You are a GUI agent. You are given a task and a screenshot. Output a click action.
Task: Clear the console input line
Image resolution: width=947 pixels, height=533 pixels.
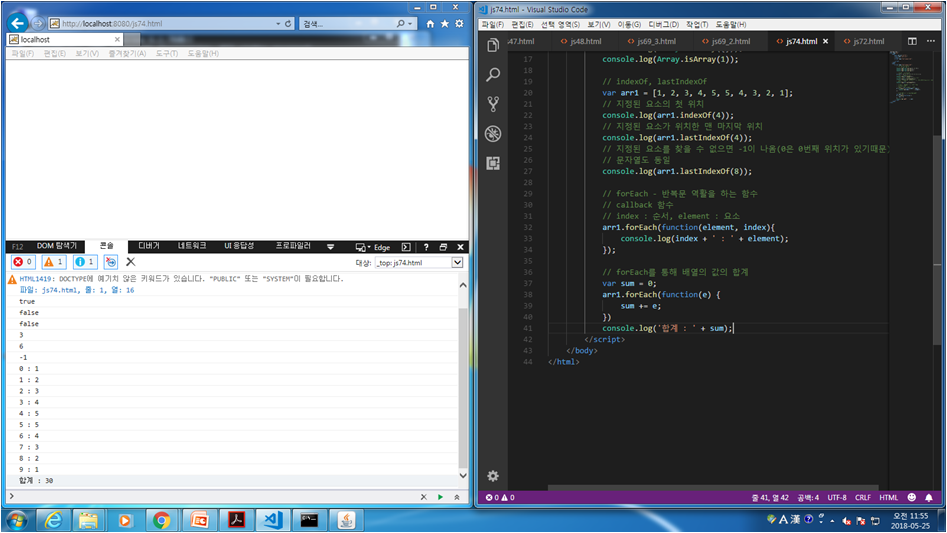point(423,497)
